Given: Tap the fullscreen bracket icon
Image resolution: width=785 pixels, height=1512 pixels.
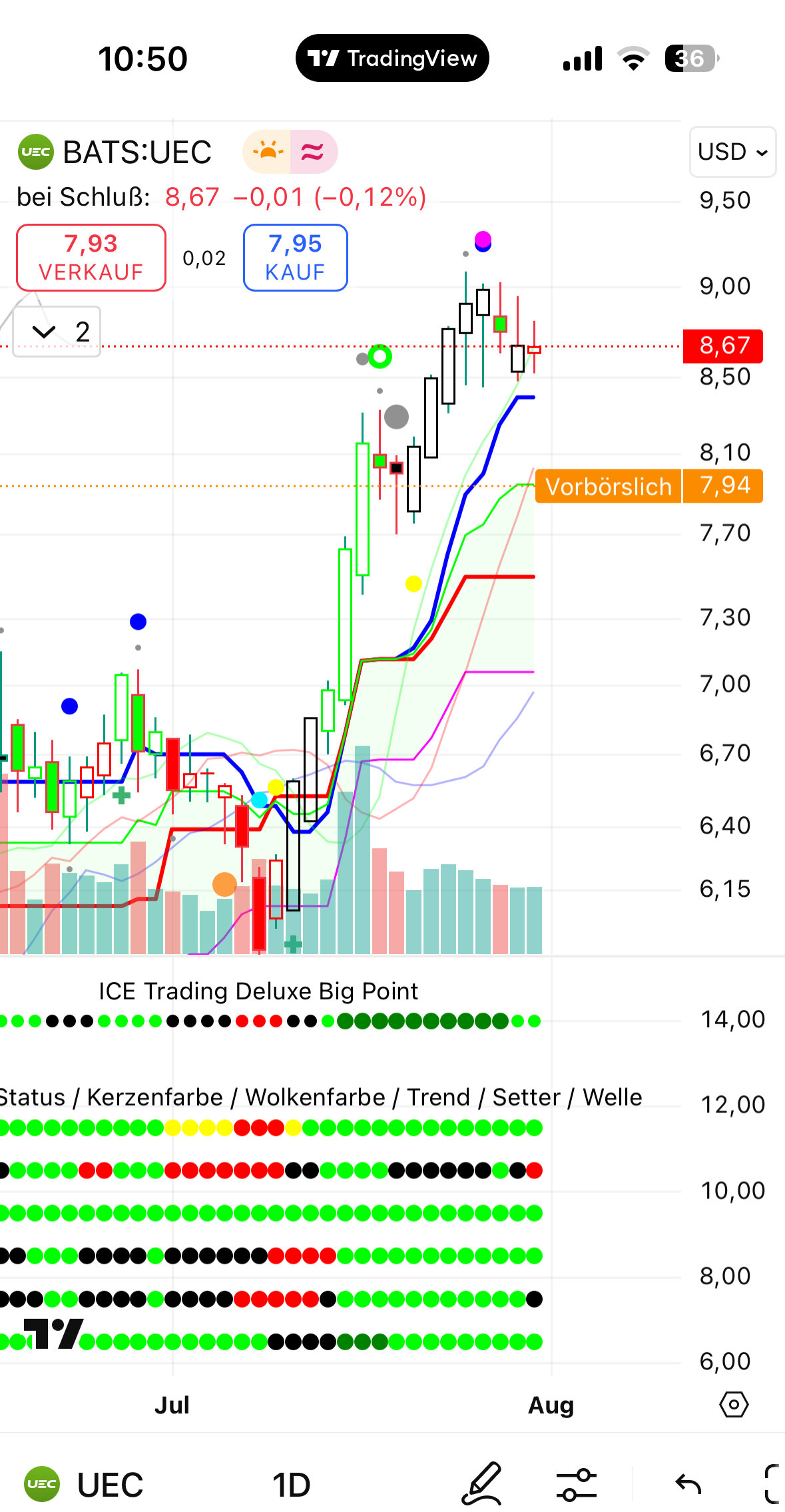Looking at the screenshot, I should point(772,1484).
